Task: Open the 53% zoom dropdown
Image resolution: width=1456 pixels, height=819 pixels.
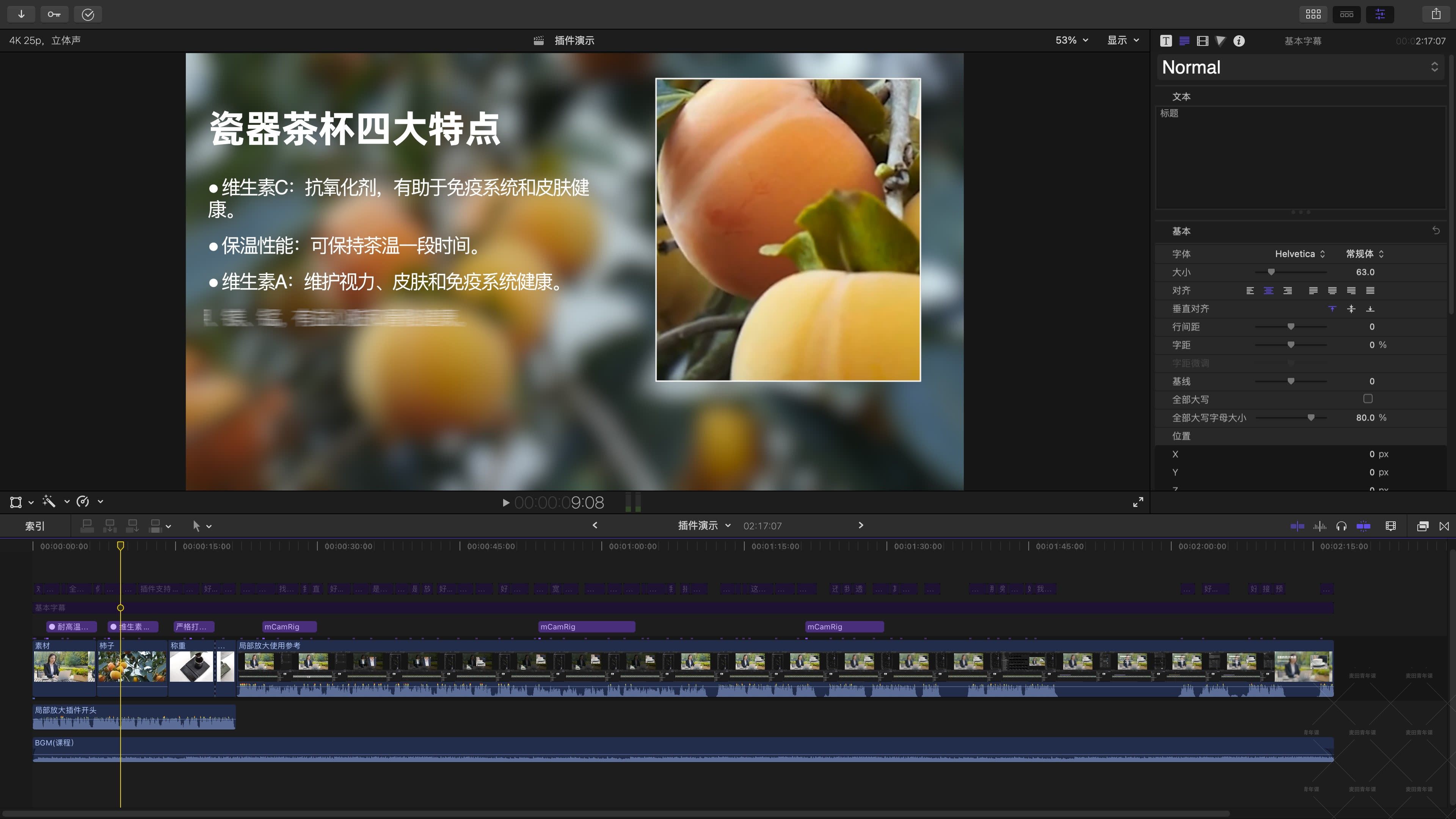Action: coord(1071,40)
